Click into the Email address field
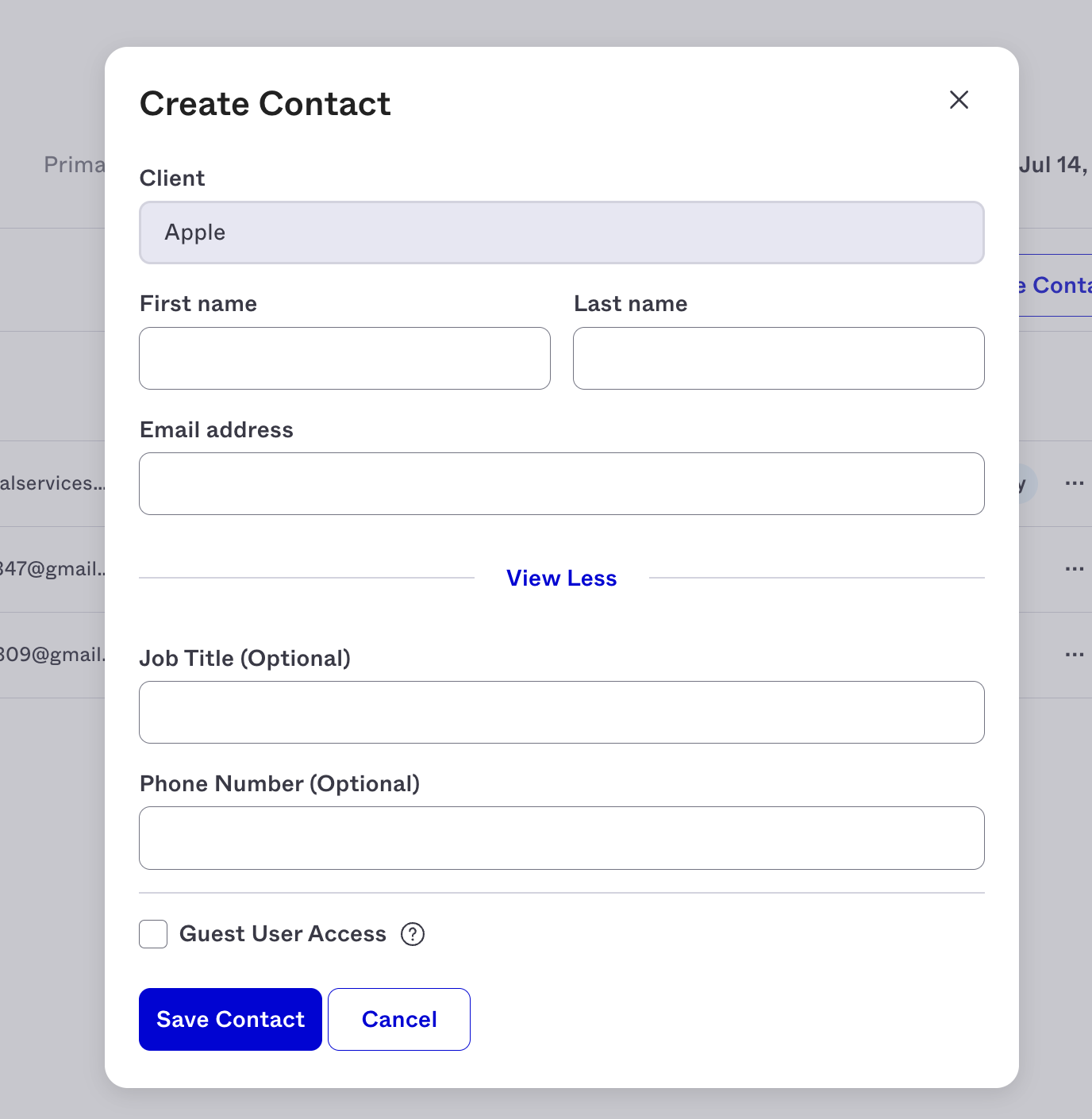 tap(562, 484)
